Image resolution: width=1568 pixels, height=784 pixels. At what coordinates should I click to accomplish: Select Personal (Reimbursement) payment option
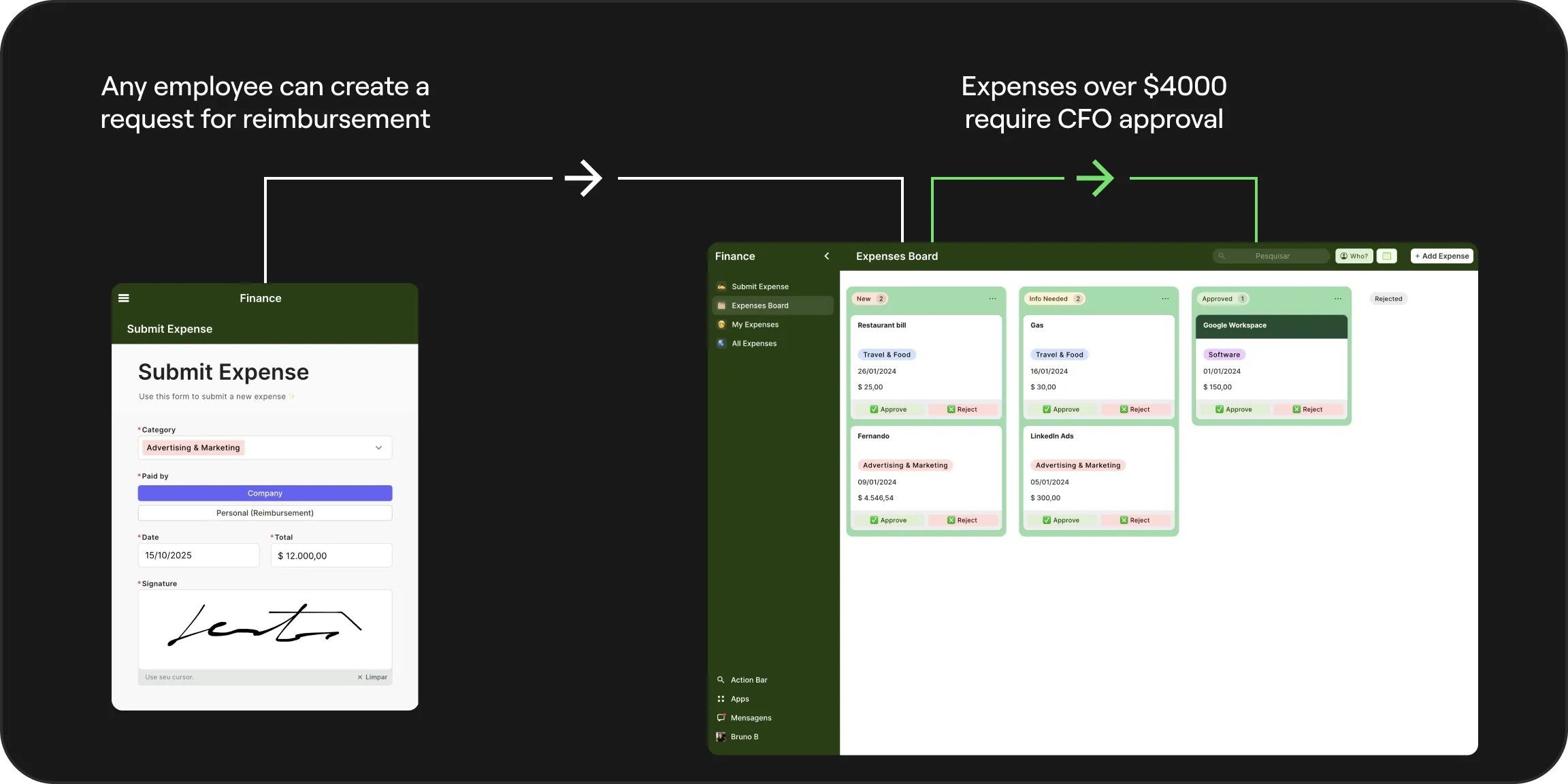265,513
